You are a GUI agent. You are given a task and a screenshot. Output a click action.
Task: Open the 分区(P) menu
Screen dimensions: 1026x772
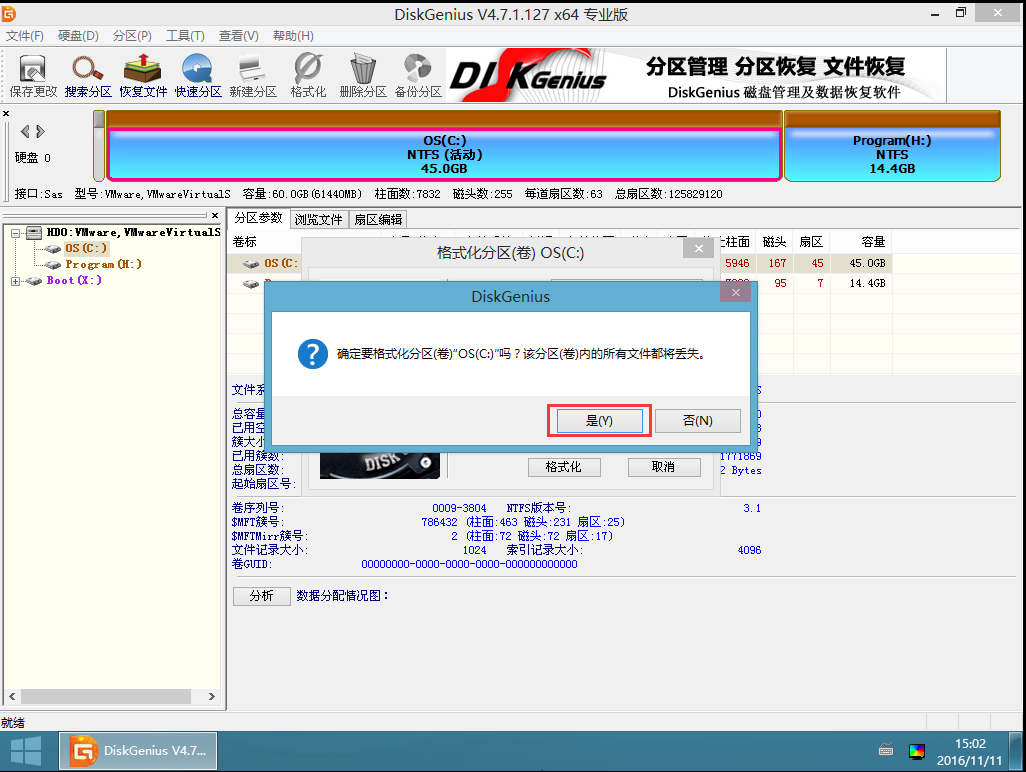point(132,36)
